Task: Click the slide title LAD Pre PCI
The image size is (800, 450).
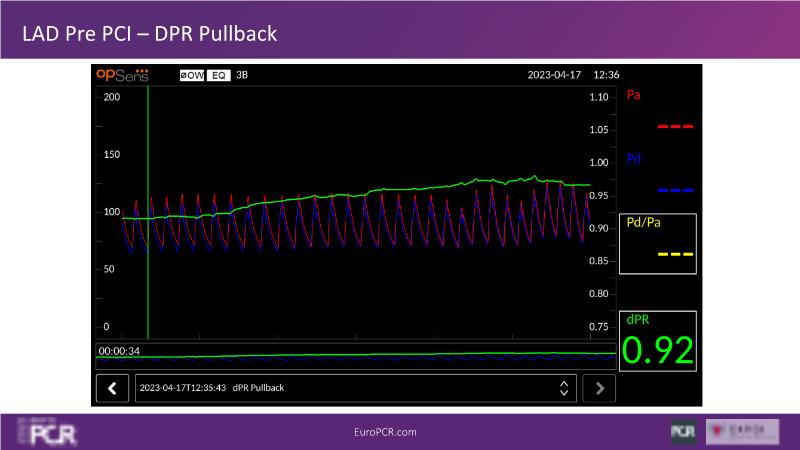Action: (x=149, y=34)
